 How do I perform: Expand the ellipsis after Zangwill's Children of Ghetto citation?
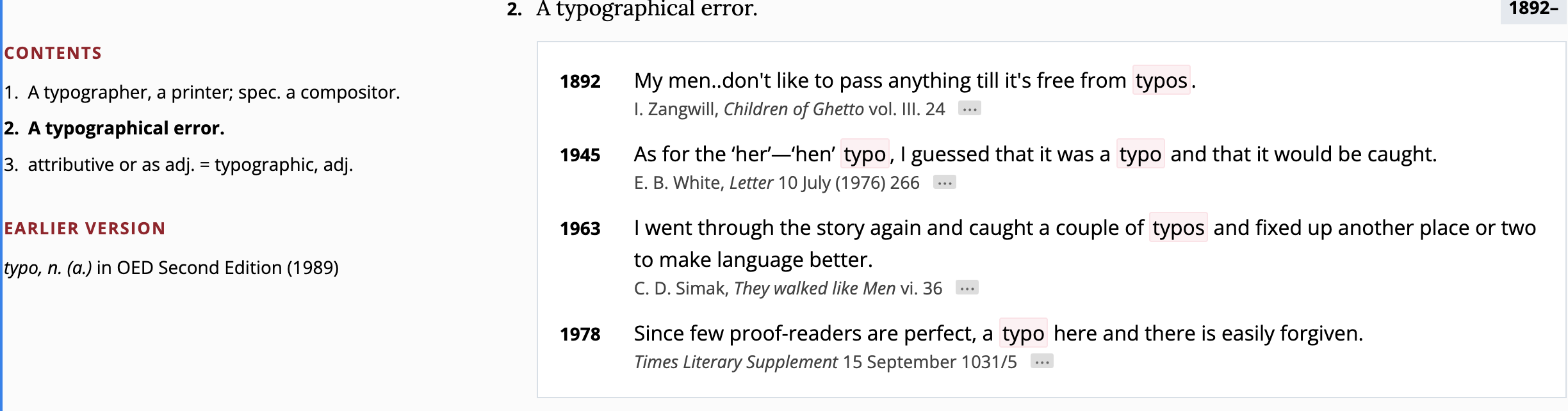coord(969,109)
